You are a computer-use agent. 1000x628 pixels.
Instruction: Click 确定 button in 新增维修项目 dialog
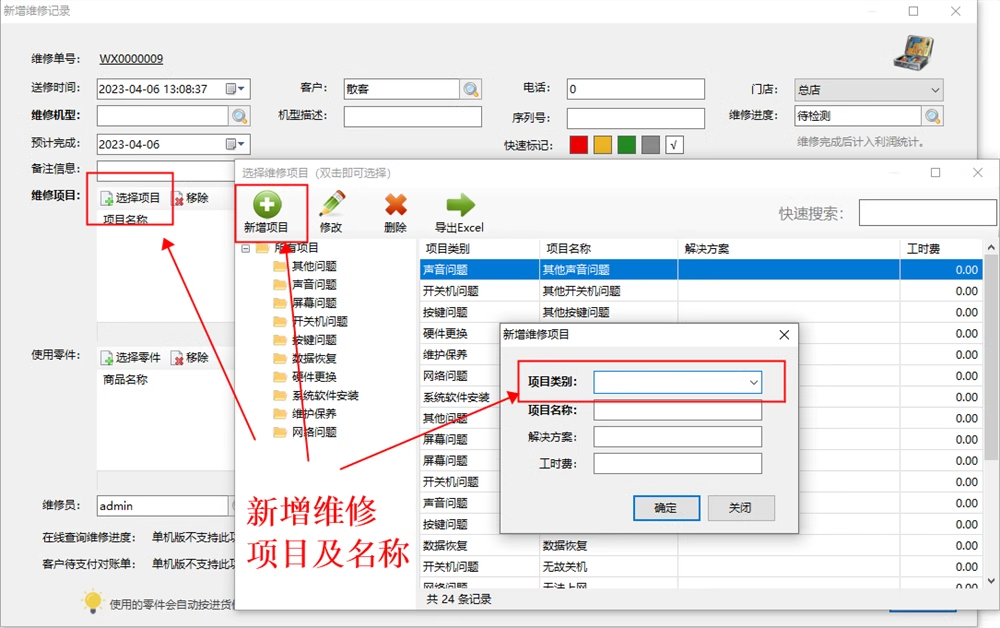666,508
